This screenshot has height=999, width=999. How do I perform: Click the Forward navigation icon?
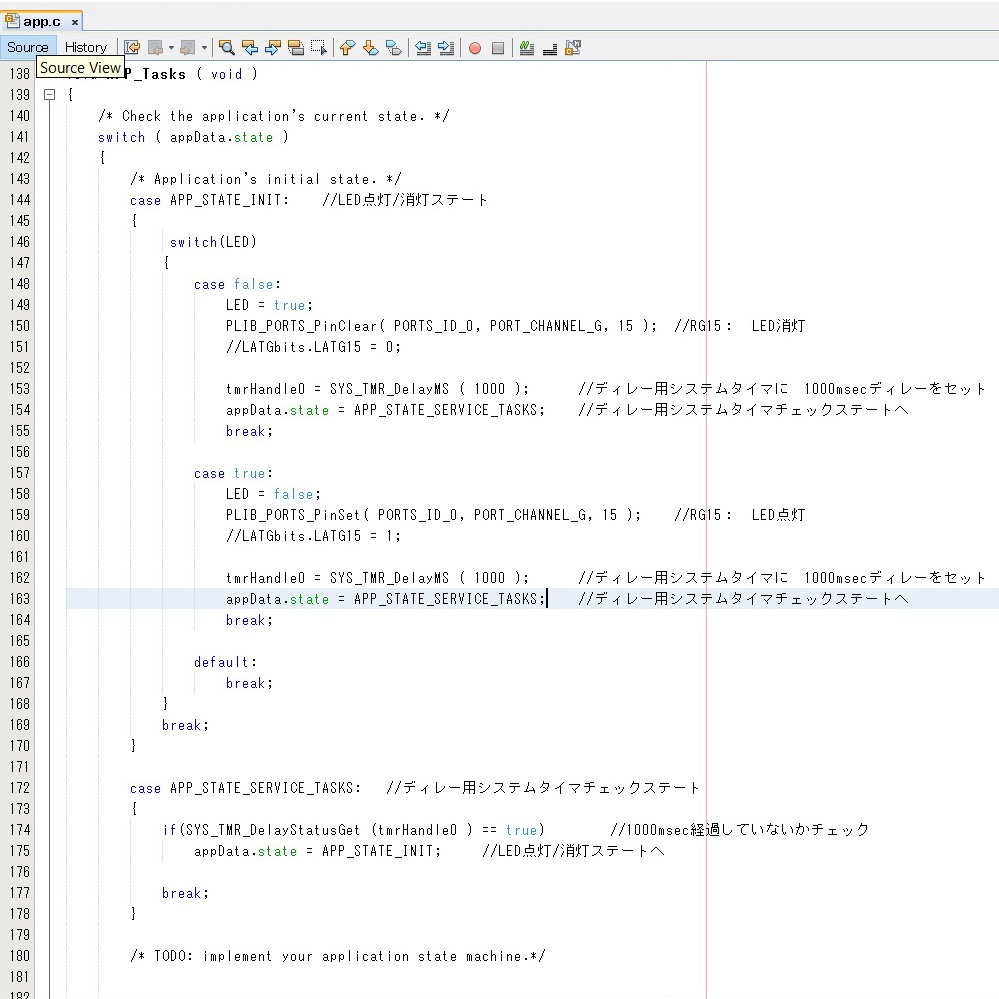tap(187, 48)
